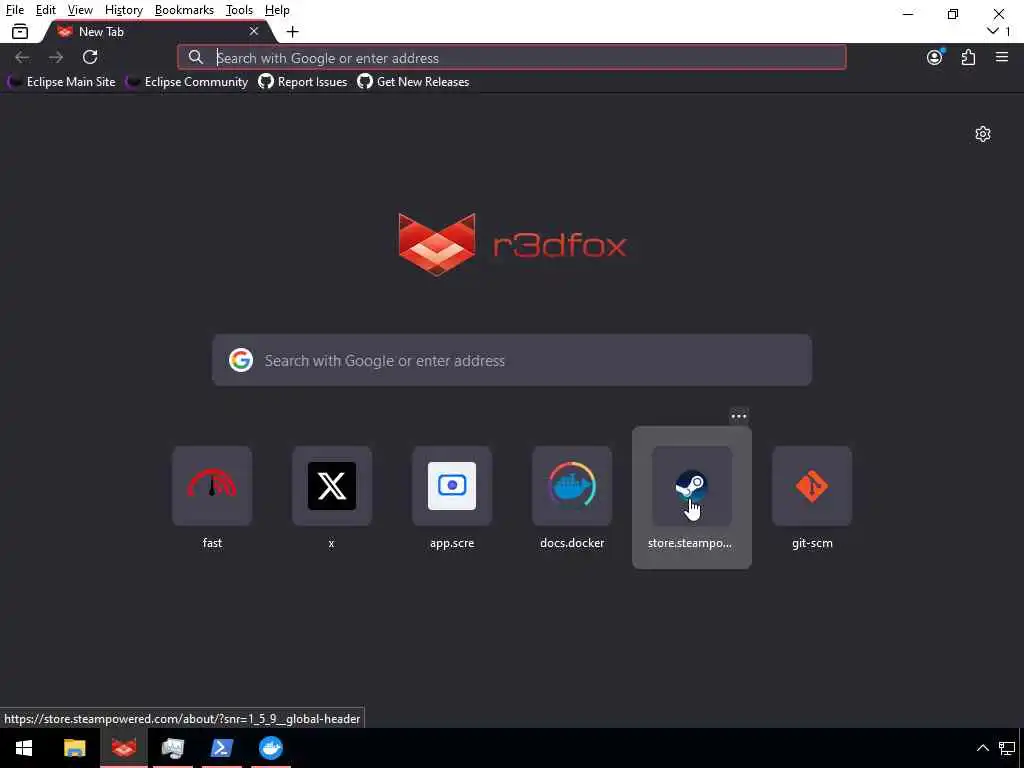
Task: Open Get New Releases bookmark
Action: point(413,82)
